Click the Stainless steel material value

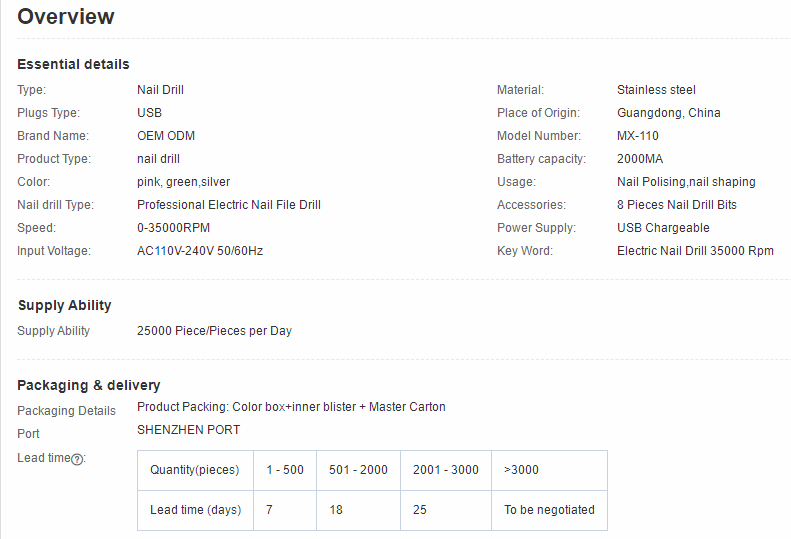tap(656, 90)
